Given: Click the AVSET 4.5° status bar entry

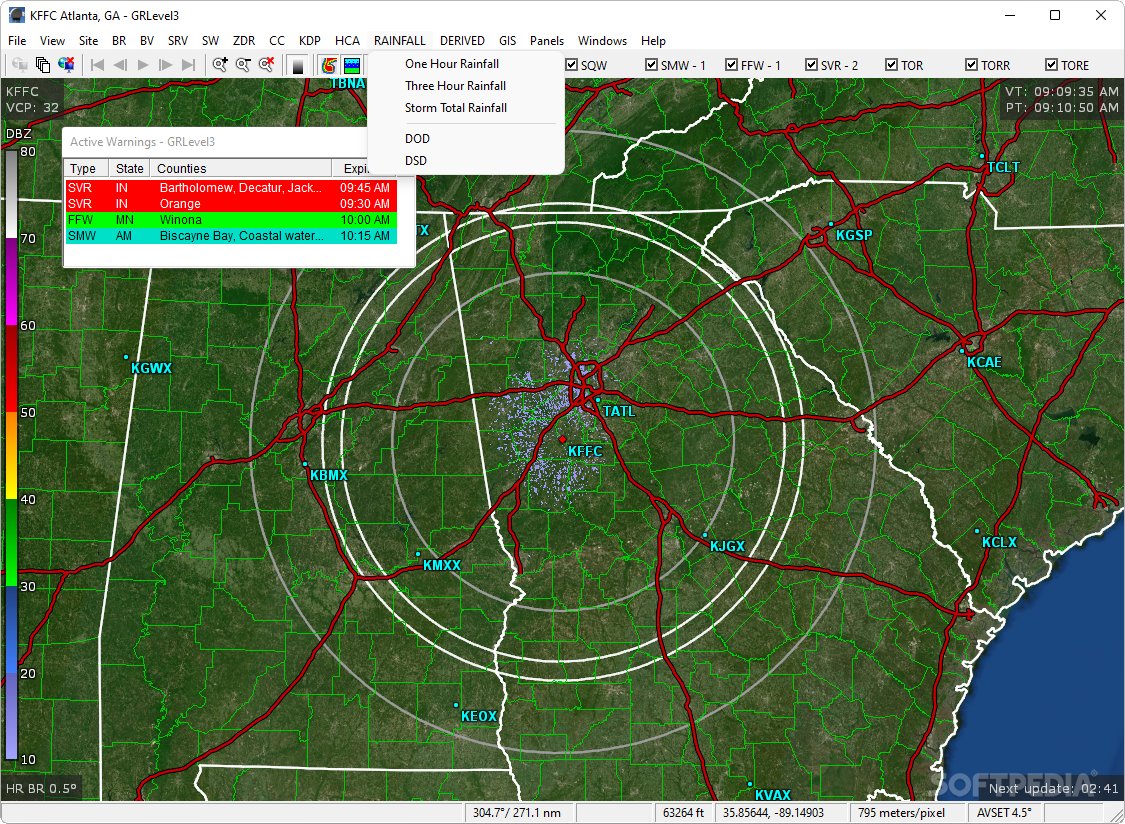Looking at the screenshot, I should (x=1004, y=813).
